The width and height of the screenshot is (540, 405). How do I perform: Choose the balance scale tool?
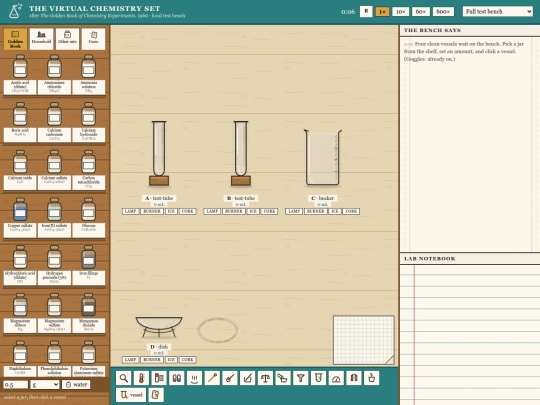(x=265, y=378)
